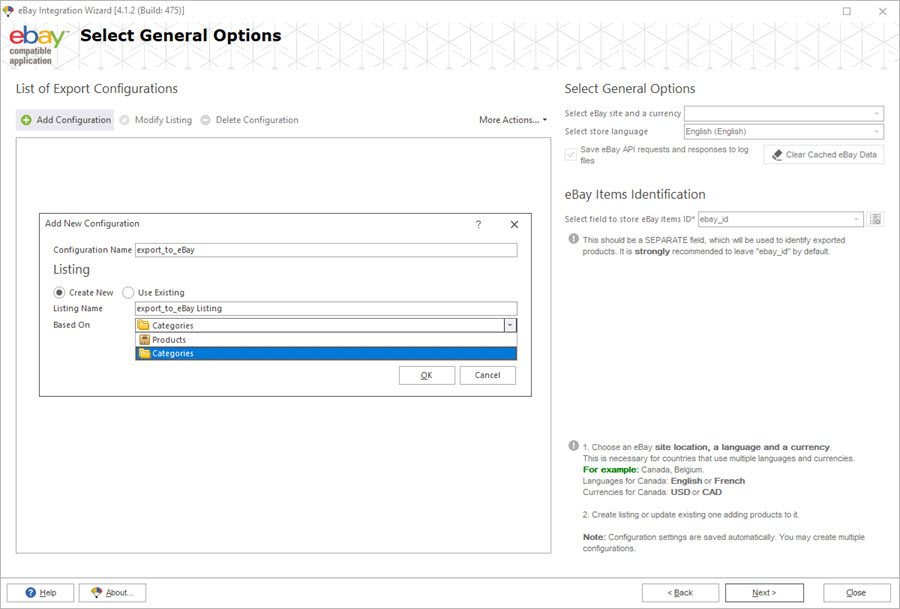Click the folder icon in Based On field

143,325
